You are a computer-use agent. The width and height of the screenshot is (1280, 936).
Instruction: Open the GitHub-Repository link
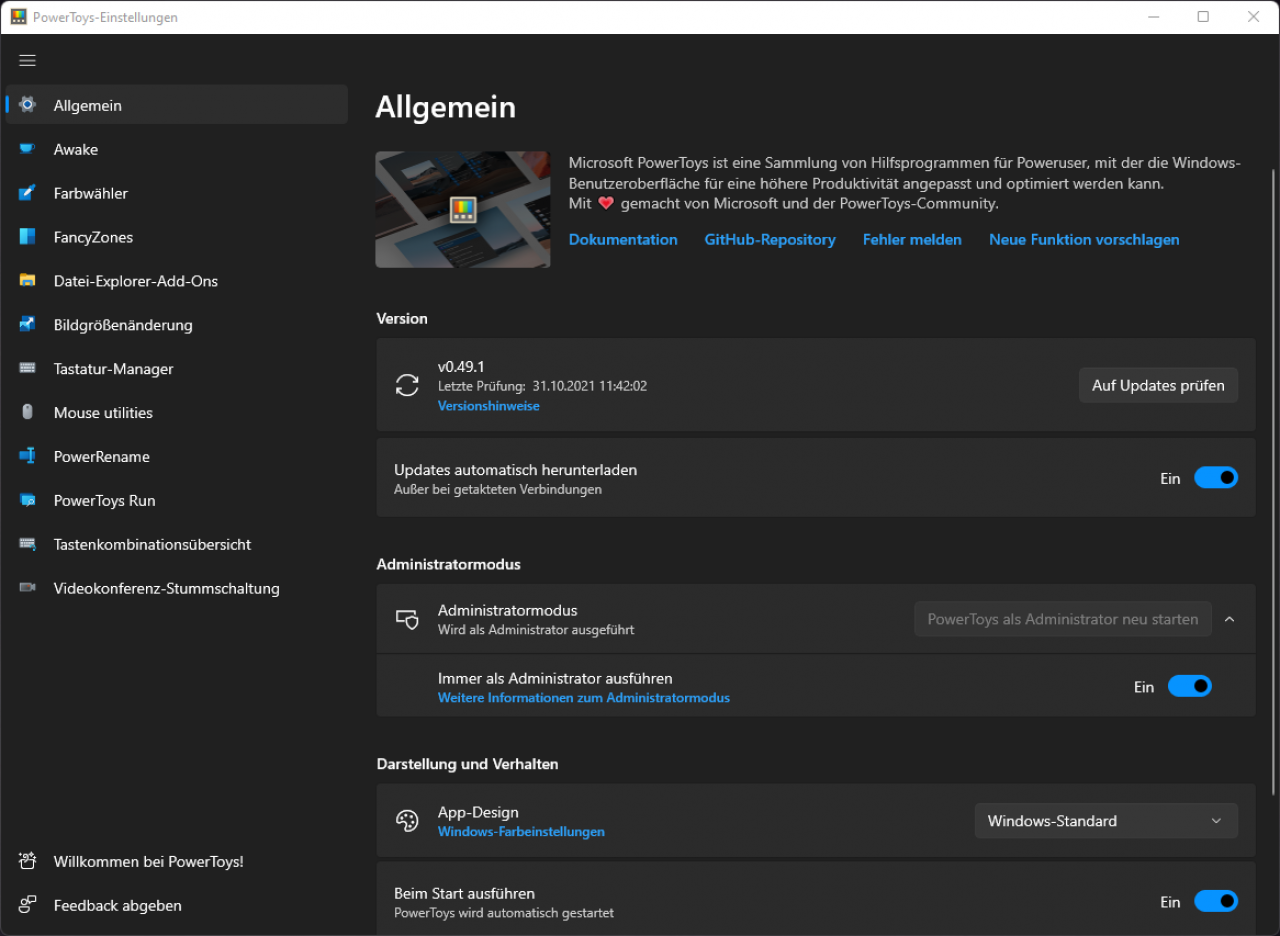click(x=770, y=240)
